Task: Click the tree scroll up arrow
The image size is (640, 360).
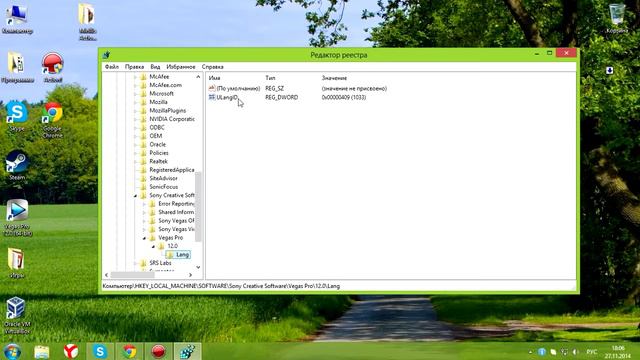Action: (x=198, y=77)
